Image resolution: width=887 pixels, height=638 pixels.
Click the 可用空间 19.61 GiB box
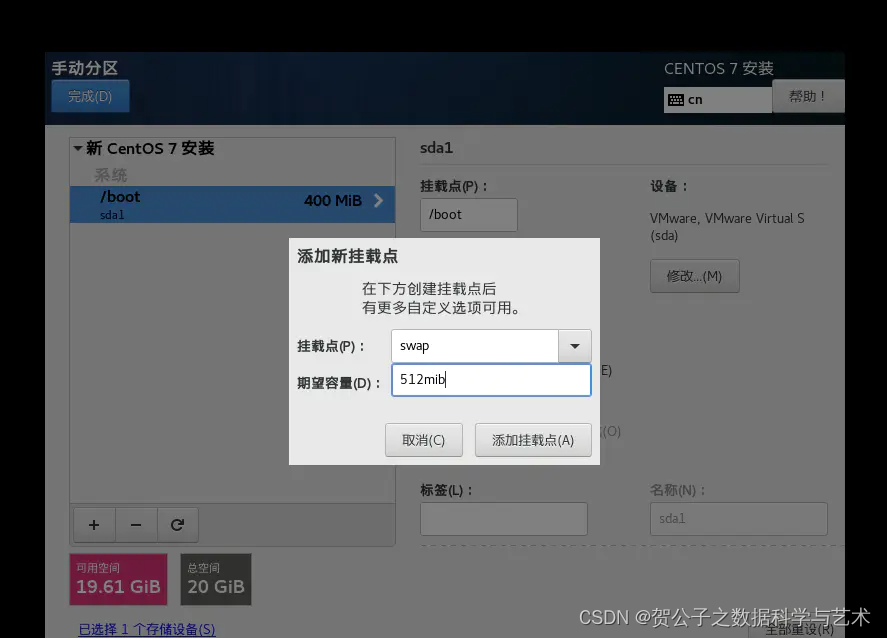pos(118,579)
